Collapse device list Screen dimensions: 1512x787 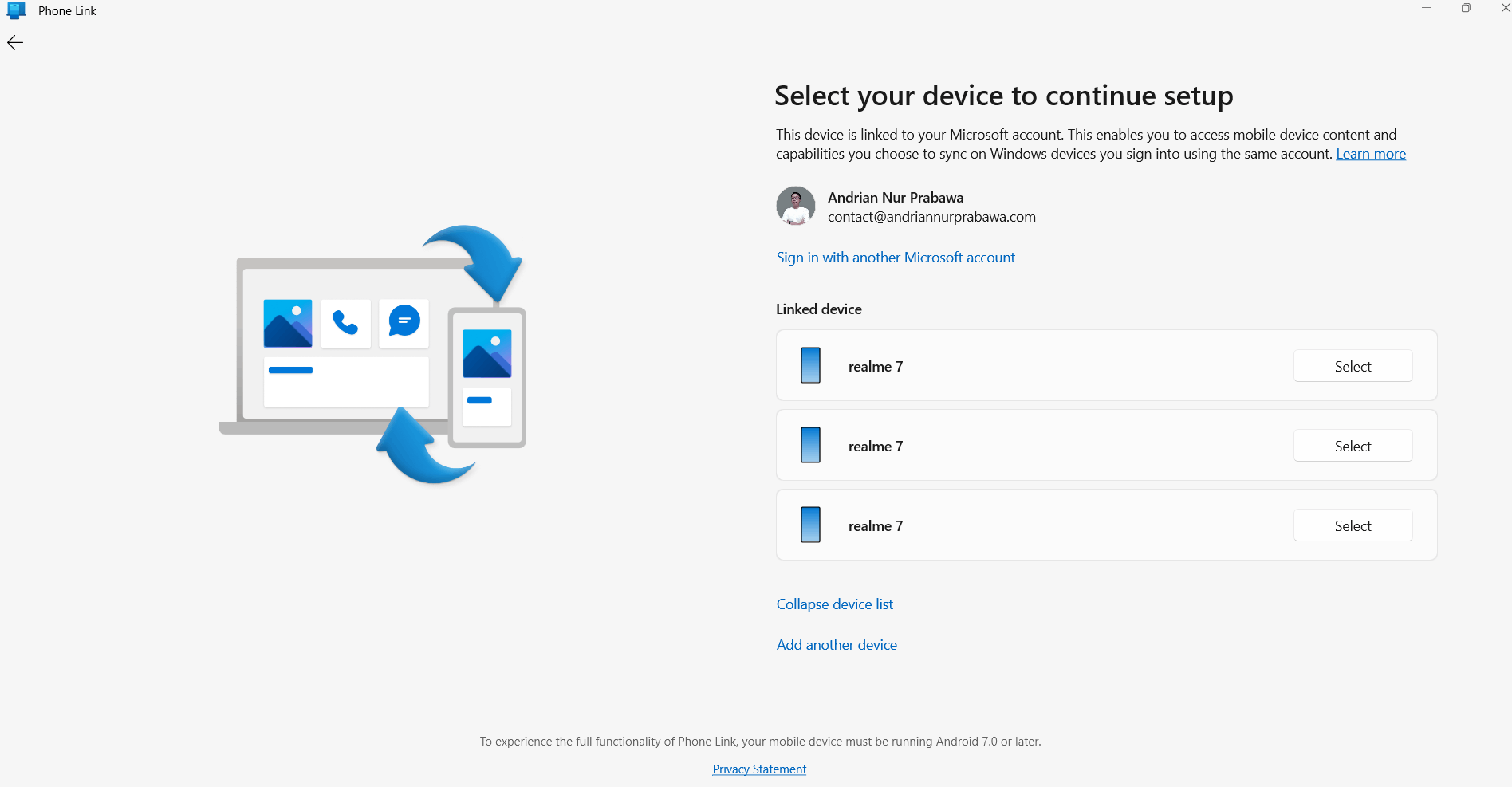coord(834,604)
